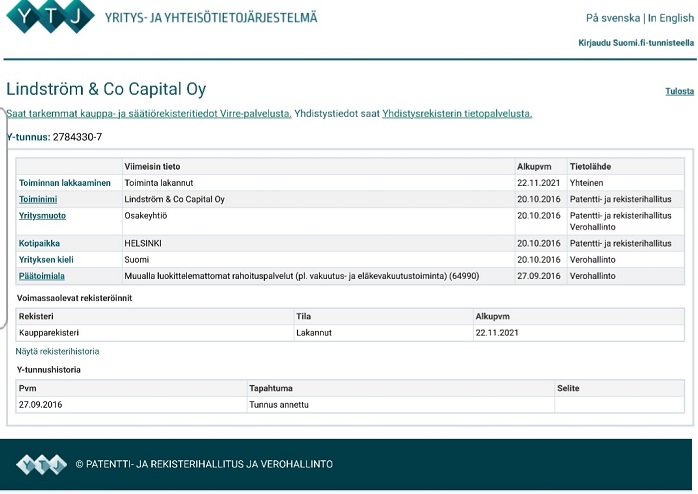Viewport: 698px width, 494px height.
Task: Open Yhdistysrekisterin tietopalvelusta link
Action: (457, 113)
